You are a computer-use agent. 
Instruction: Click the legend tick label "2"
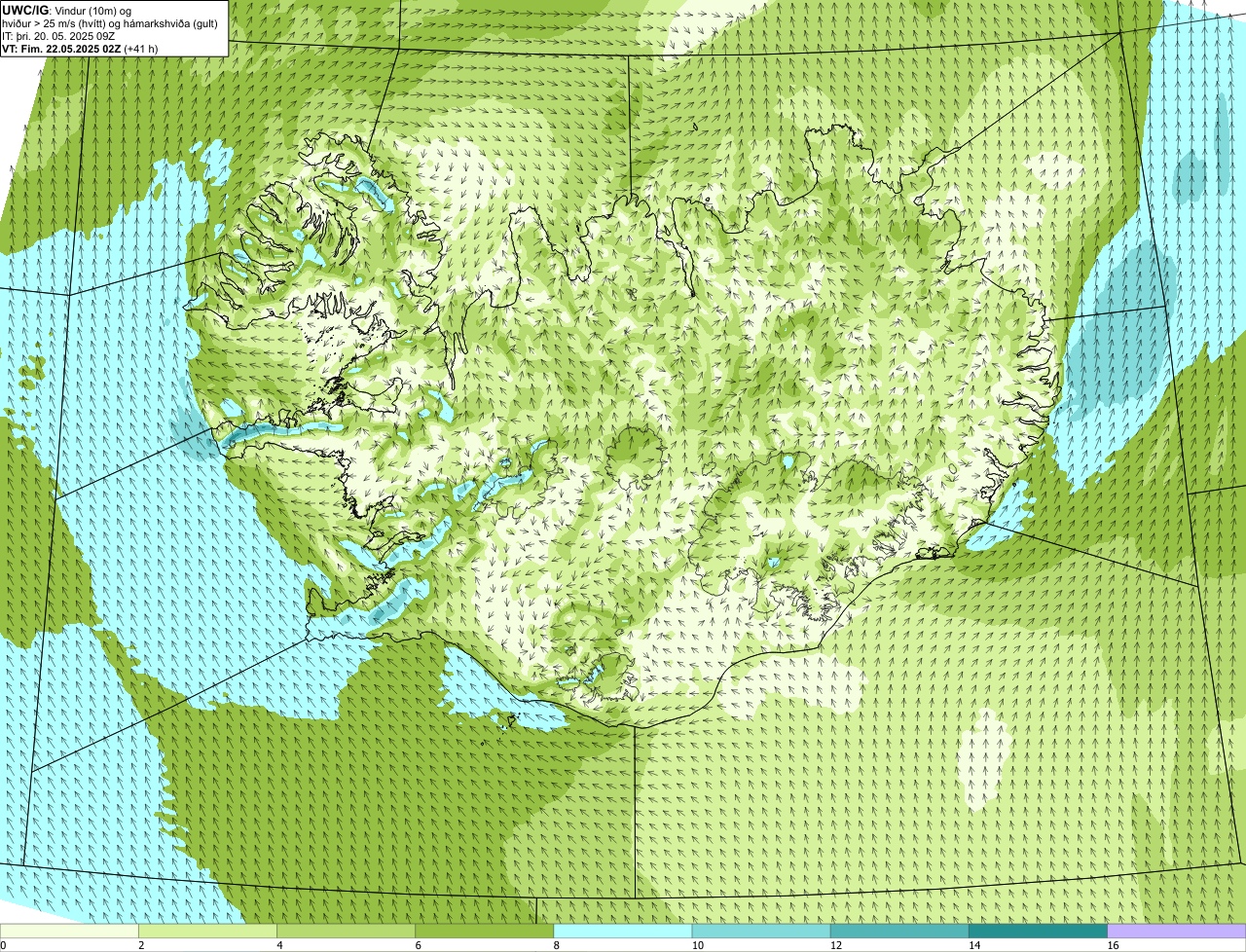tap(141, 945)
